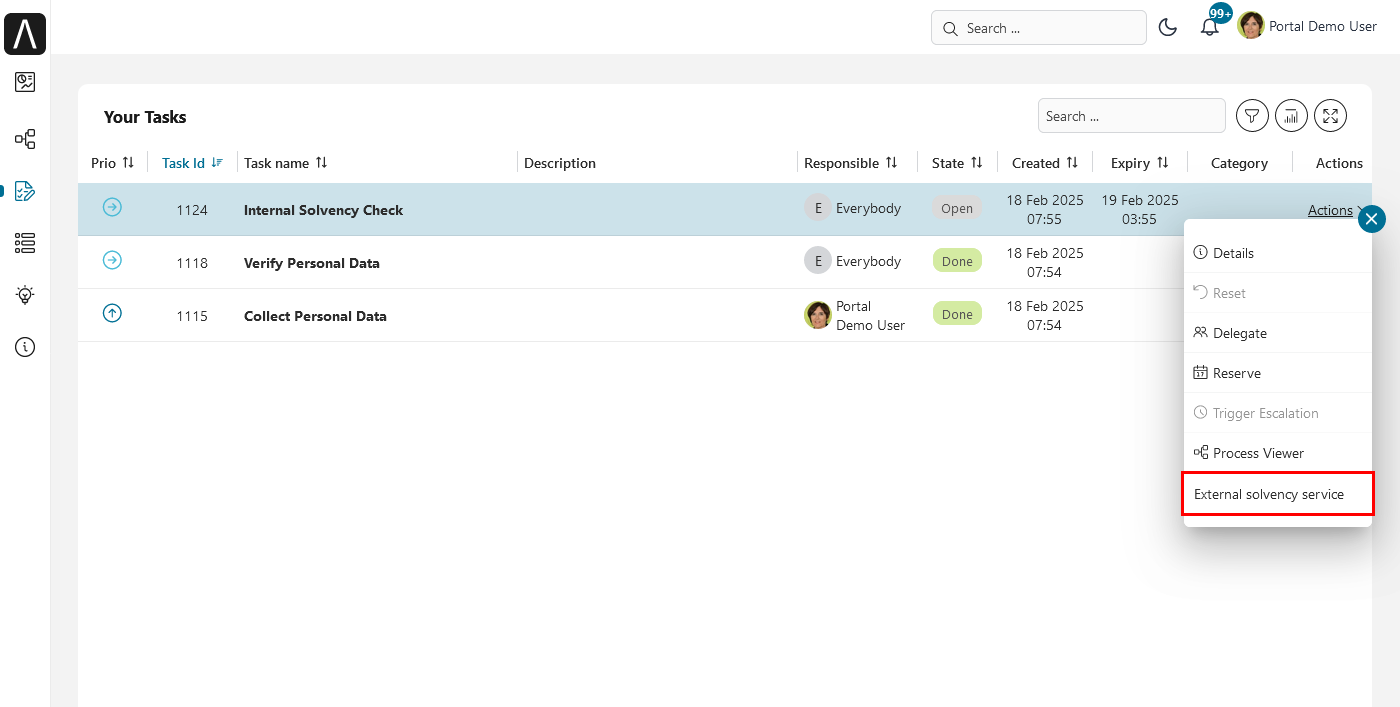Image resolution: width=1400 pixels, height=707 pixels.
Task: Click the Everybody avatar in row 1118
Action: (818, 261)
